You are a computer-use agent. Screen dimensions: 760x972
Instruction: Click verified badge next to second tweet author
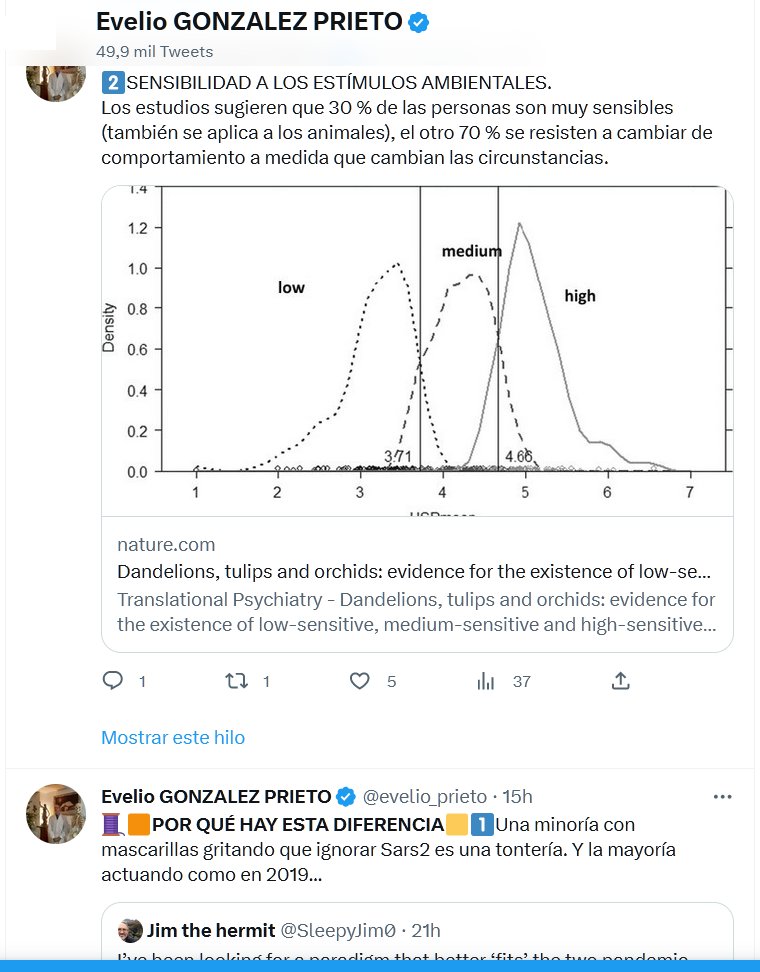[x=345, y=797]
